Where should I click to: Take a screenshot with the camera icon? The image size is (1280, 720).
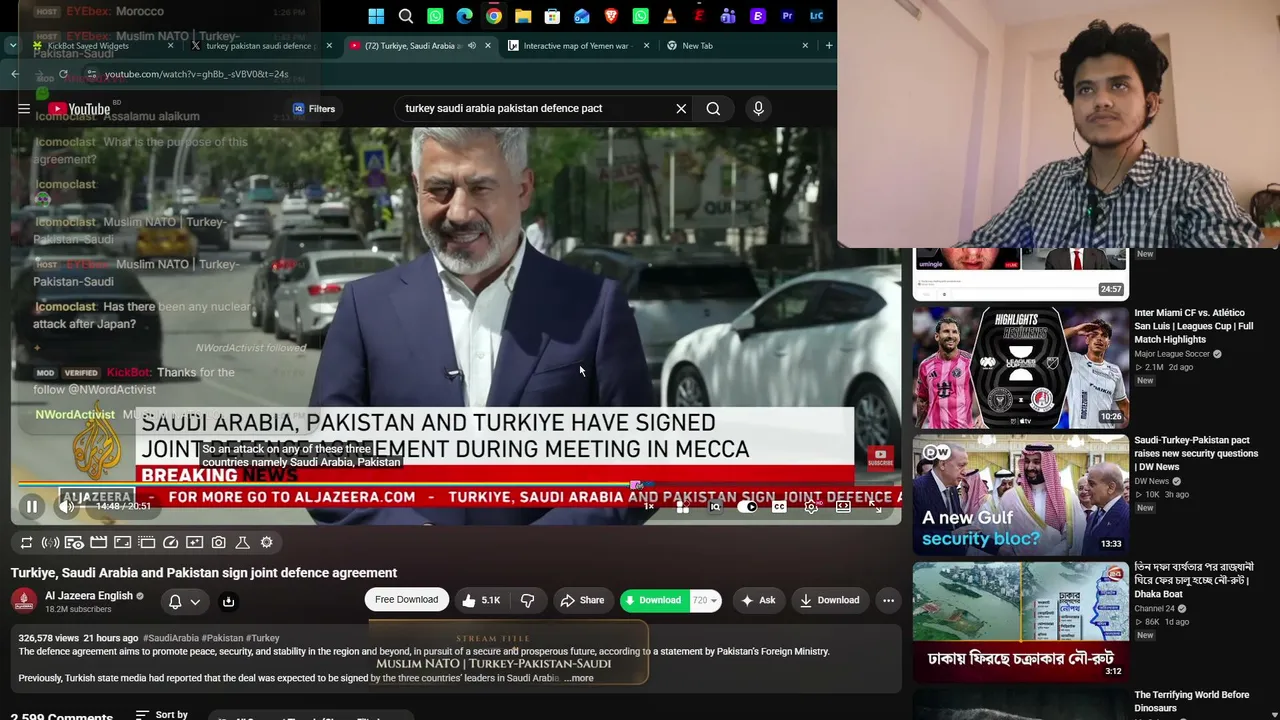pyautogui.click(x=219, y=542)
